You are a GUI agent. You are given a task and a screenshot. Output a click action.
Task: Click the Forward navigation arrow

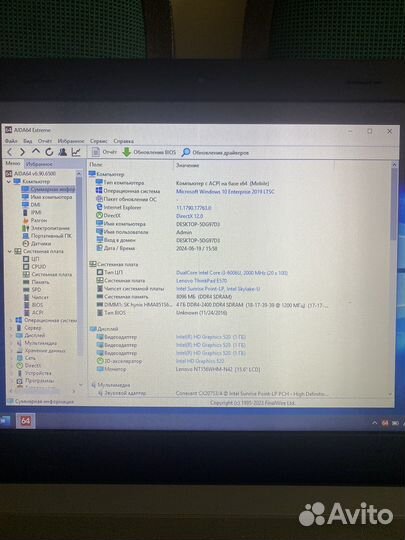pyautogui.click(x=22, y=152)
